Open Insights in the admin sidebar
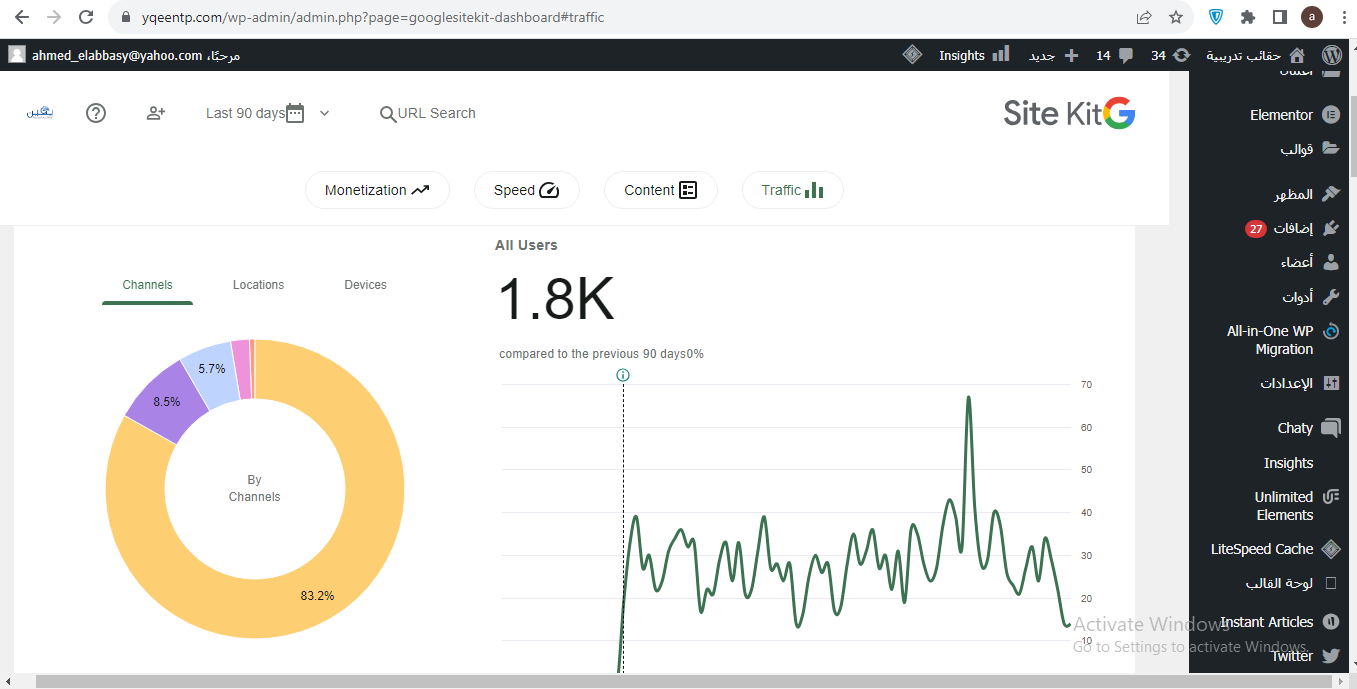The height and width of the screenshot is (689, 1357). pos(1288,463)
